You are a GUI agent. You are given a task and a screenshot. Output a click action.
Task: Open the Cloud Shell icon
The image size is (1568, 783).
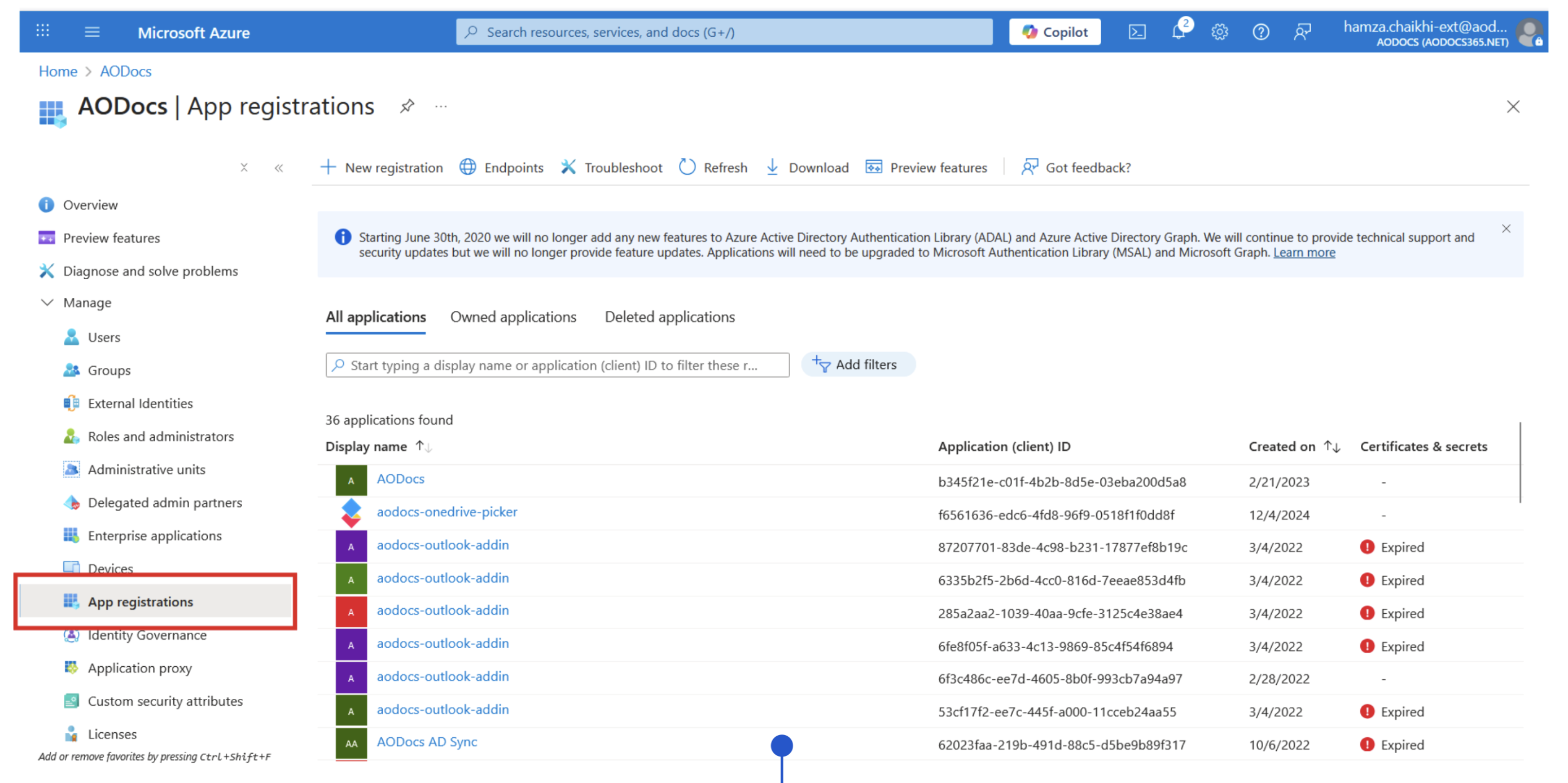coord(1136,32)
